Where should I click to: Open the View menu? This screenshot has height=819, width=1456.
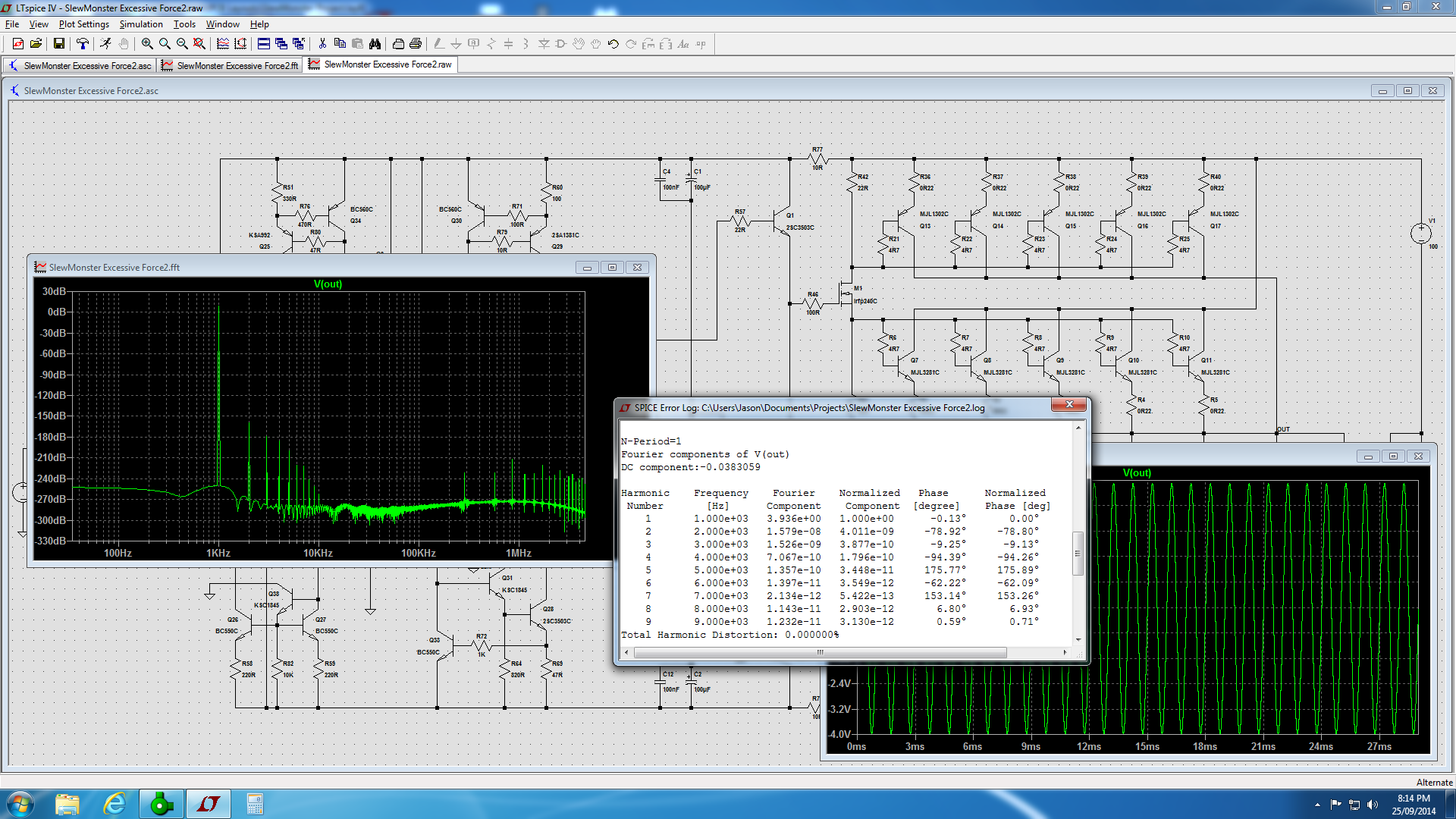click(39, 24)
